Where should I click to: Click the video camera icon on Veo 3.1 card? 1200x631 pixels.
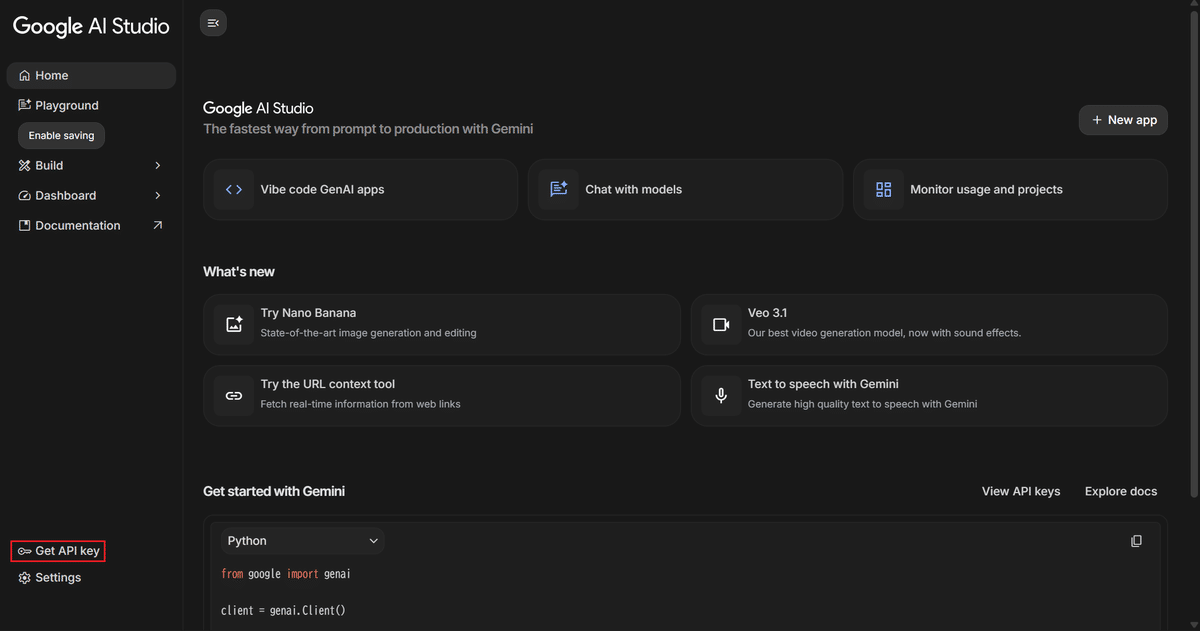721,324
